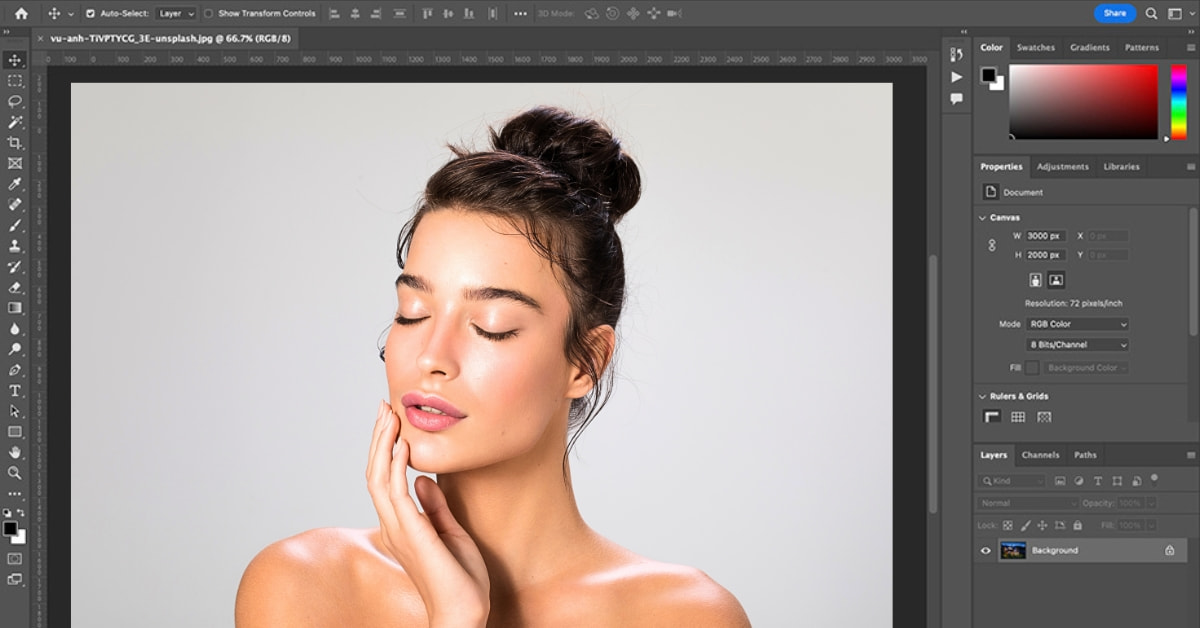
Task: Select the Frame tool
Action: 15,163
